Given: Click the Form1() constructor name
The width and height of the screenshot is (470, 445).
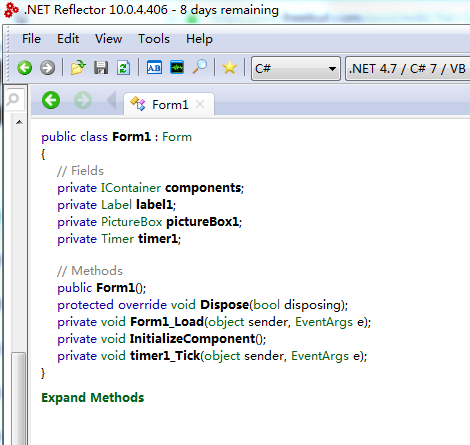Looking at the screenshot, I should coord(116,288).
